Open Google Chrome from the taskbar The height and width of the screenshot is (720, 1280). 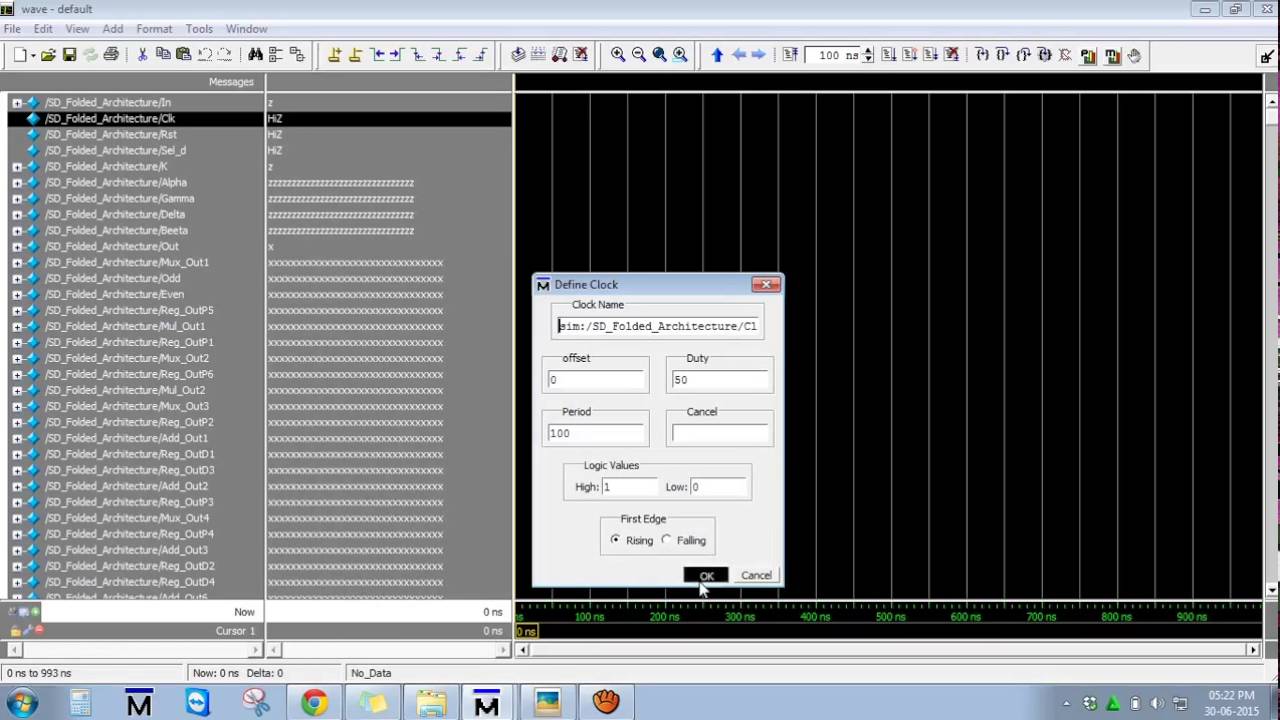click(x=314, y=703)
